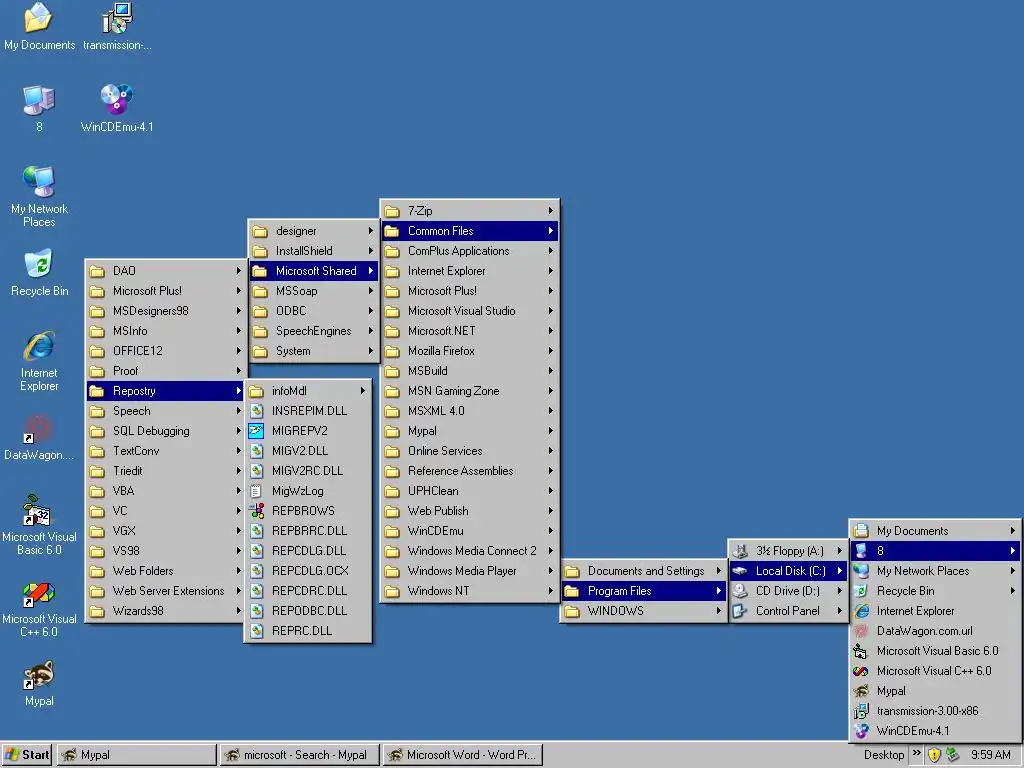Open the MigWzLog text file icon

click(257, 491)
